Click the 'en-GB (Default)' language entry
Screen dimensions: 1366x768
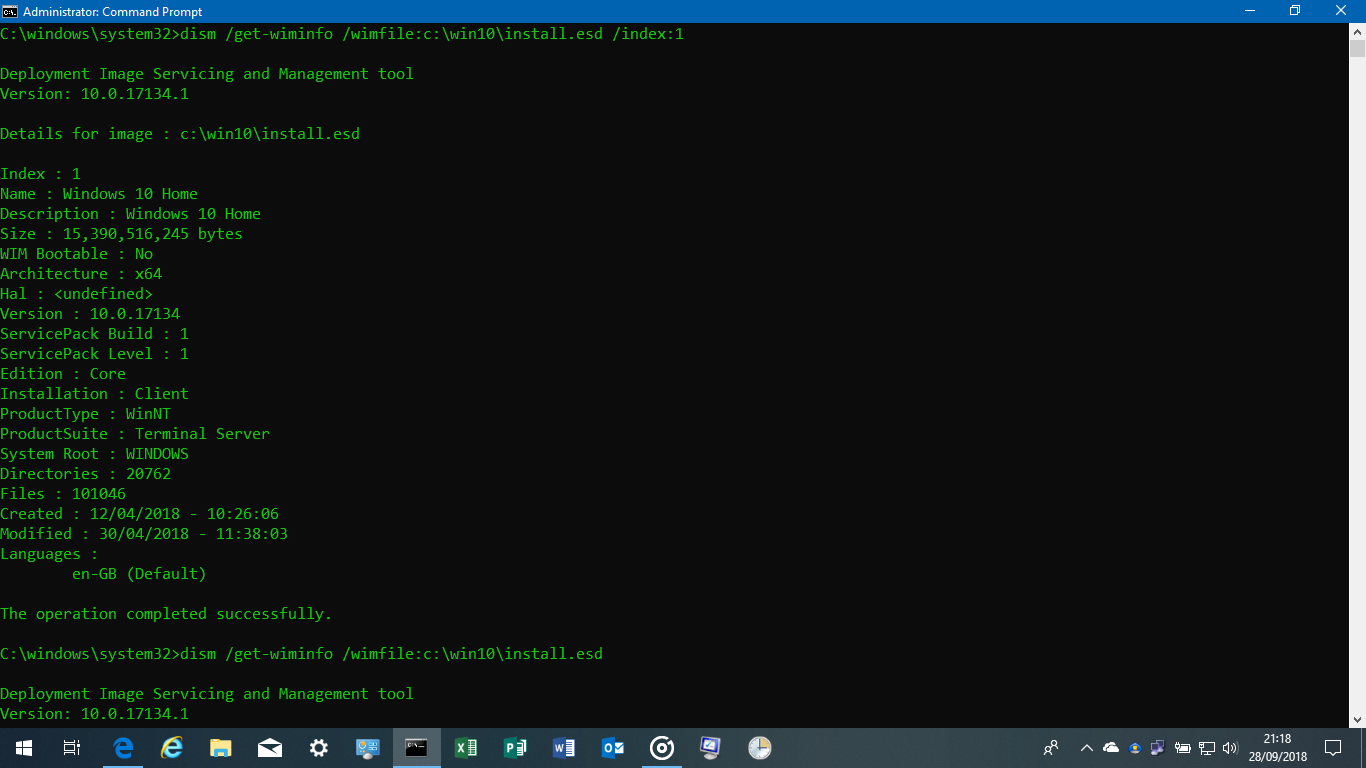pos(139,574)
